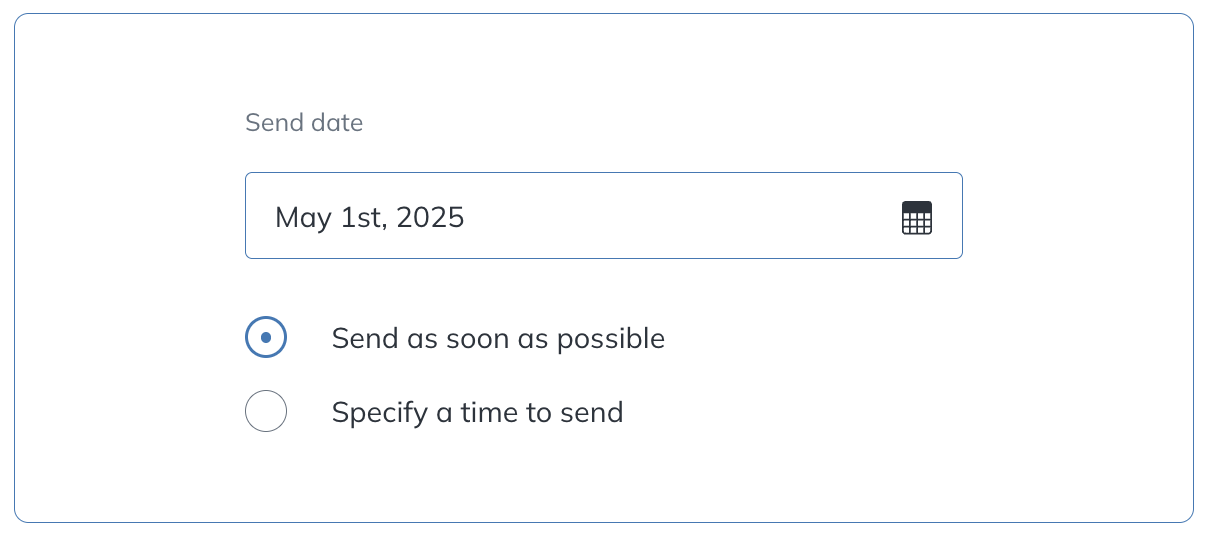Screen dimensions: 1208x540
Task: Click the "Specify a time to send" label text
Action: [477, 412]
